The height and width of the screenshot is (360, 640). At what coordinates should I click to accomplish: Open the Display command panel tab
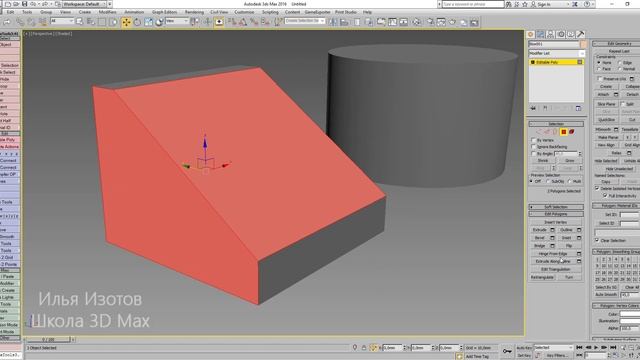coord(571,34)
